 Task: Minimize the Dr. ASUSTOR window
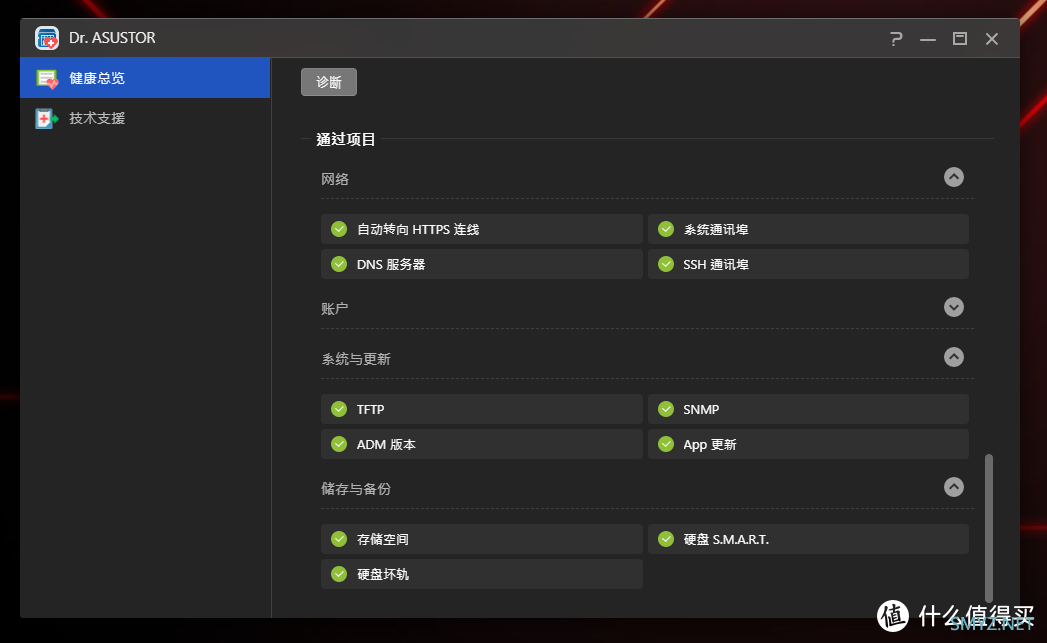[x=927, y=39]
